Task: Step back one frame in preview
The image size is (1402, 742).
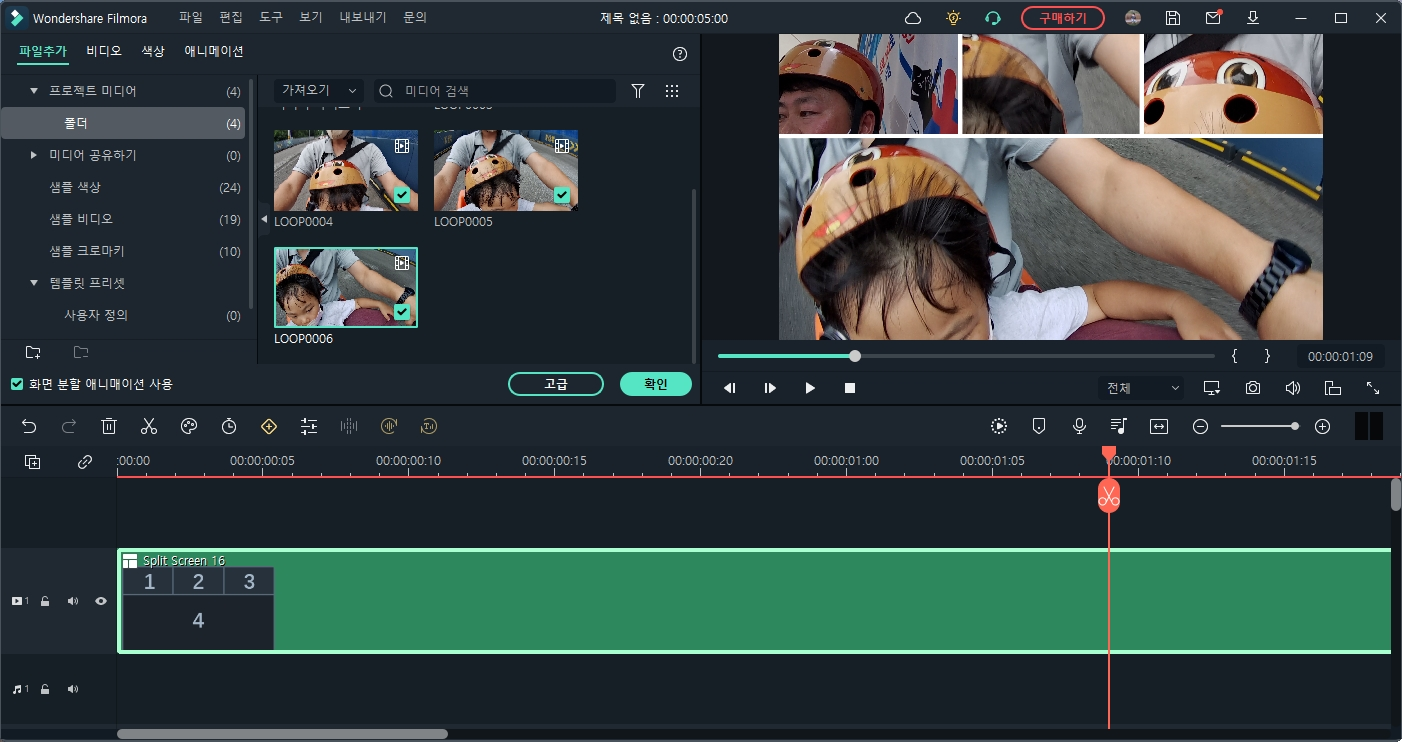Action: click(x=730, y=388)
